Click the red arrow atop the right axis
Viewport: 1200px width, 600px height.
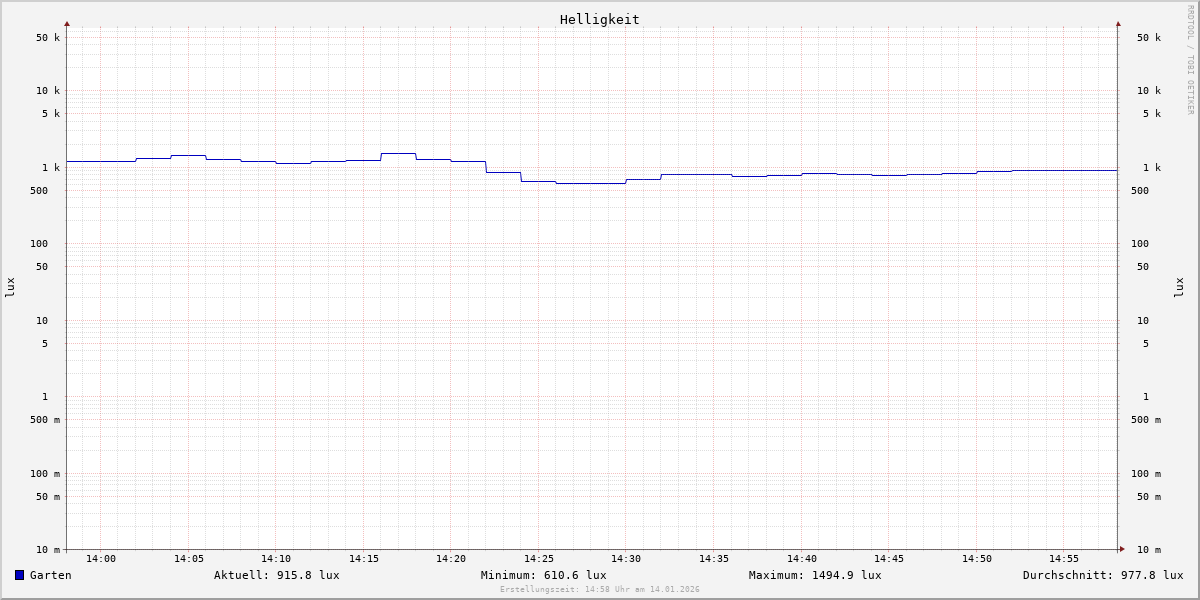coord(1118,23)
